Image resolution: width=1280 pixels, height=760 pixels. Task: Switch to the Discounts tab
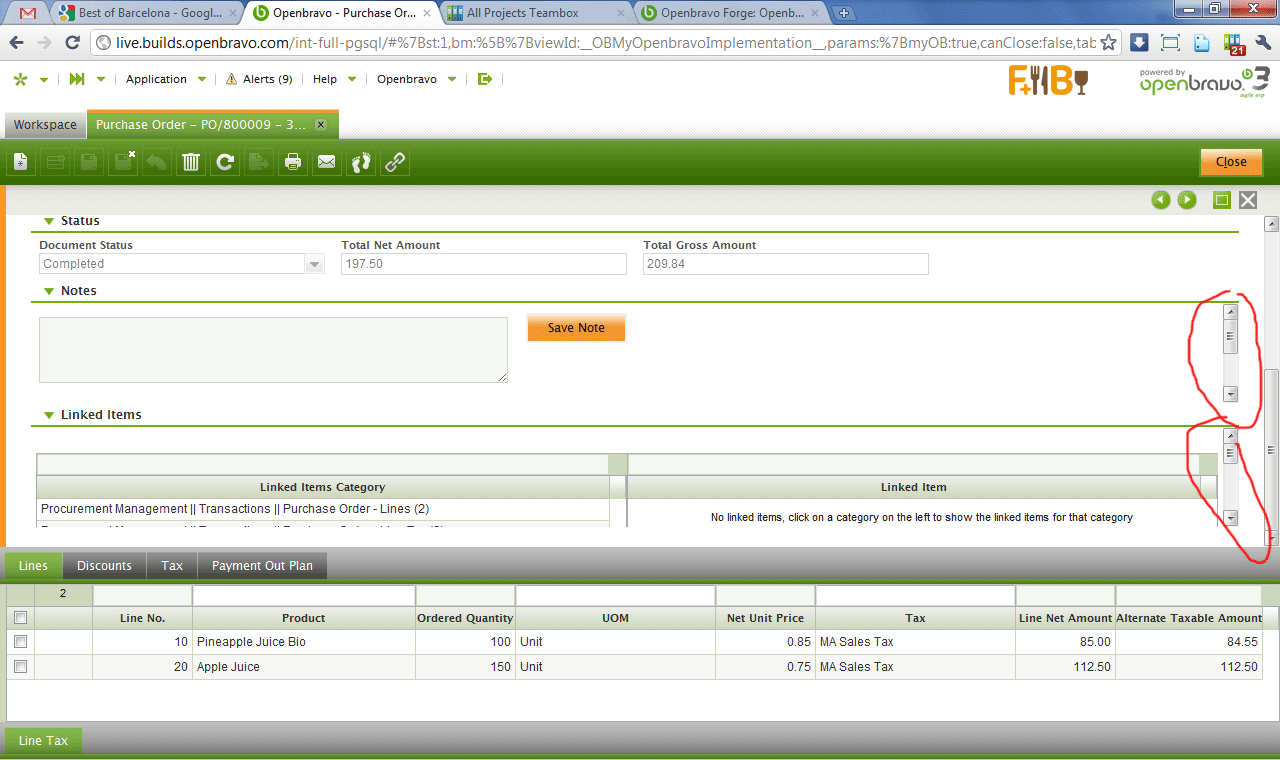point(104,566)
